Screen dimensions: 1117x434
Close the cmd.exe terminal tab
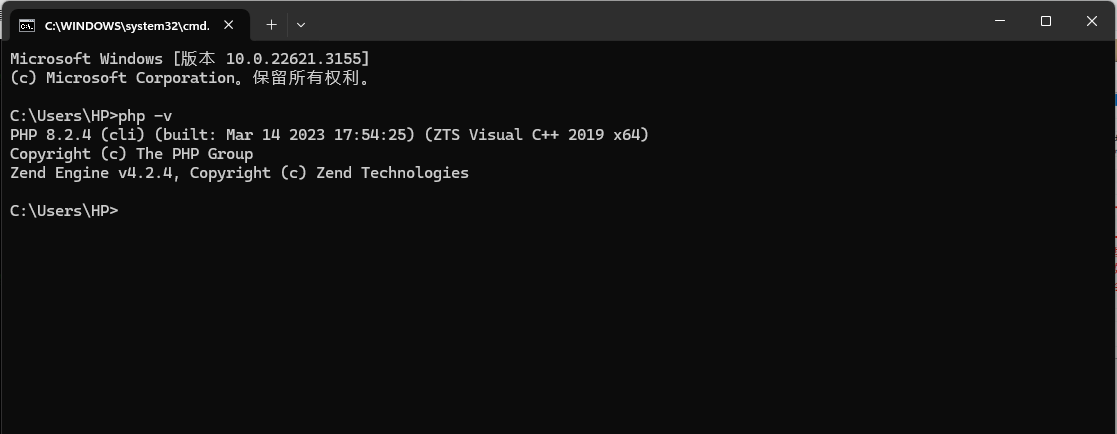pos(229,25)
